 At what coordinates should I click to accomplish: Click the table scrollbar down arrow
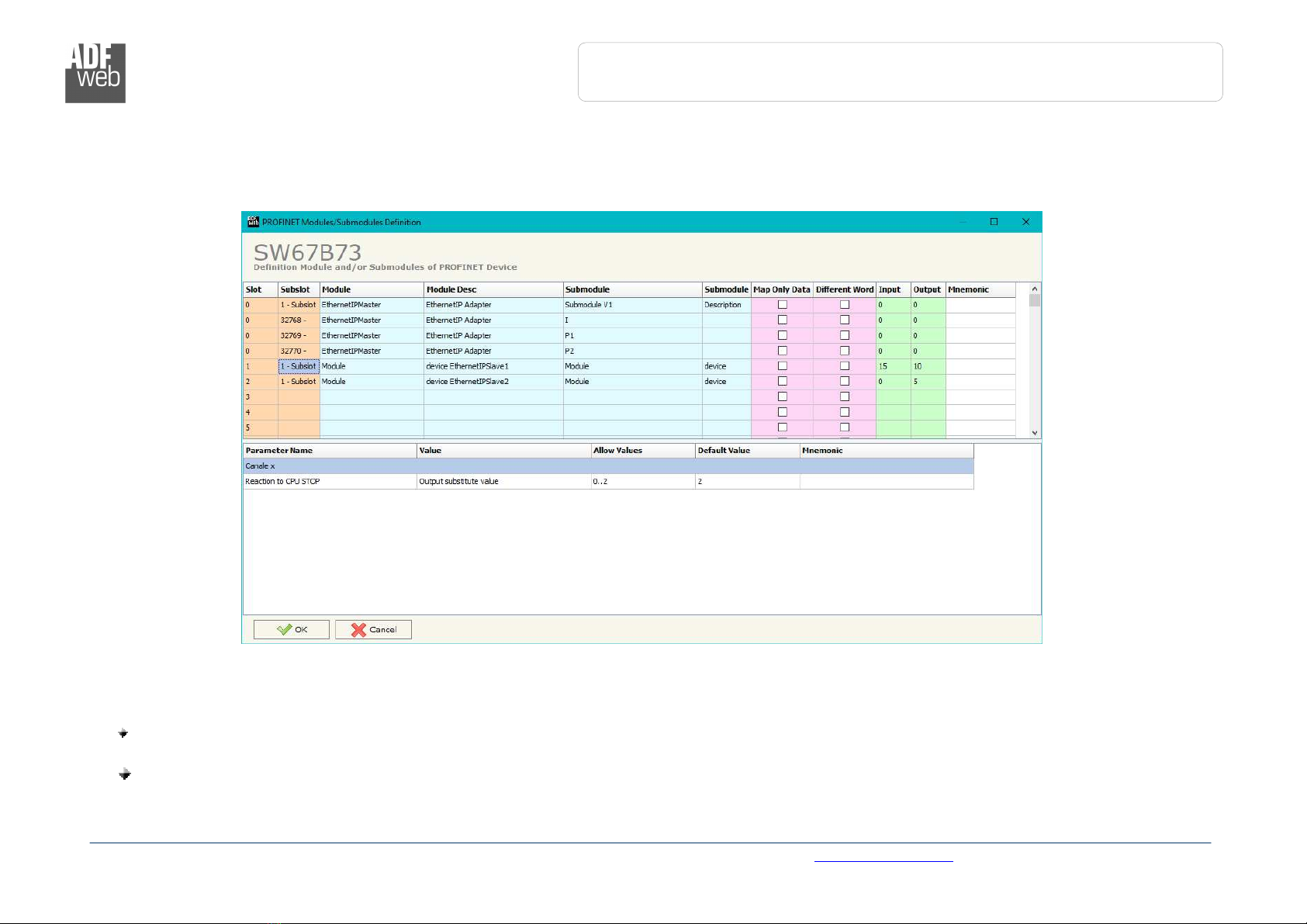click(1035, 433)
